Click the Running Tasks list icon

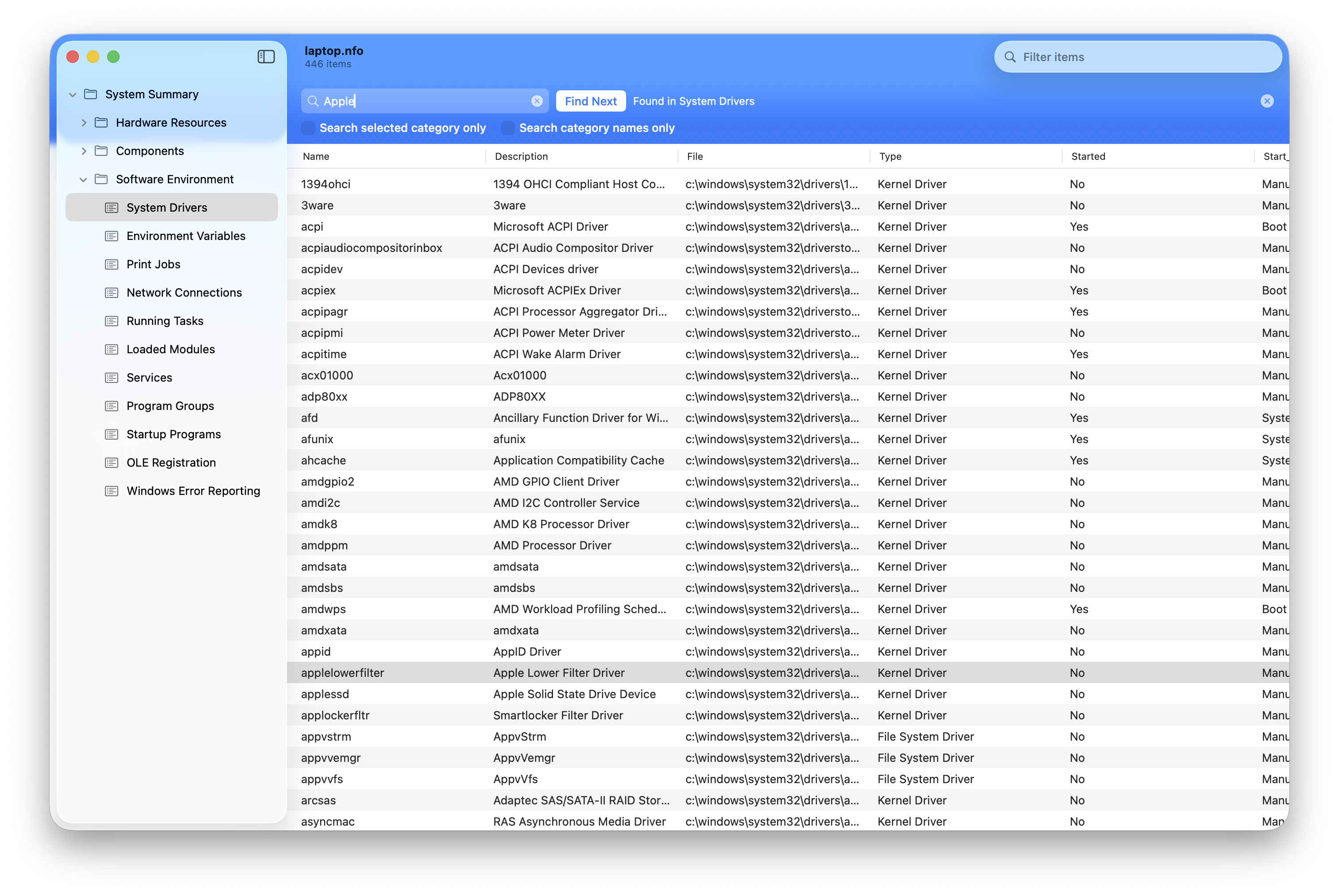[112, 321]
